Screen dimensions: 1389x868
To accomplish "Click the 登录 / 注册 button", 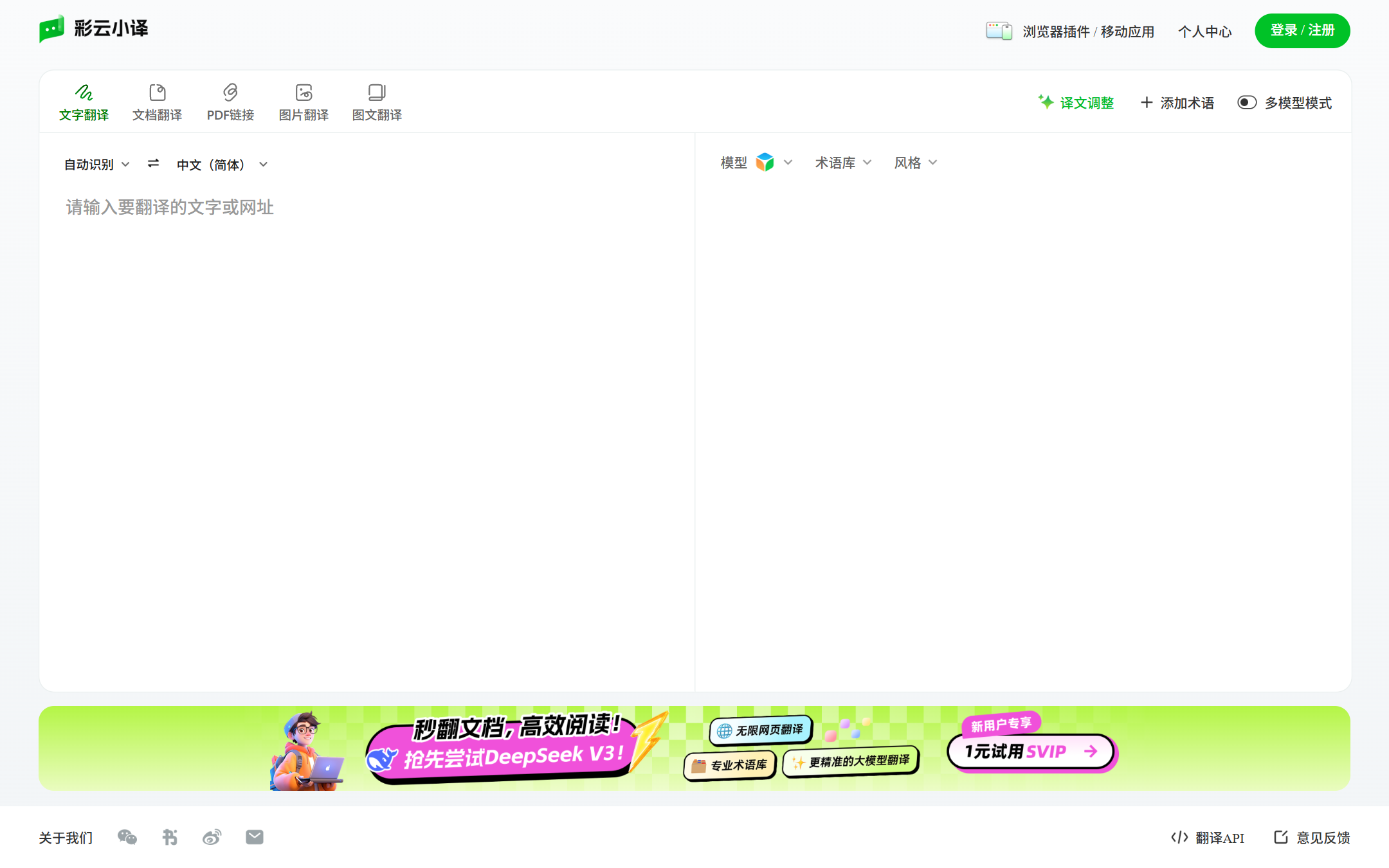I will [x=1302, y=30].
